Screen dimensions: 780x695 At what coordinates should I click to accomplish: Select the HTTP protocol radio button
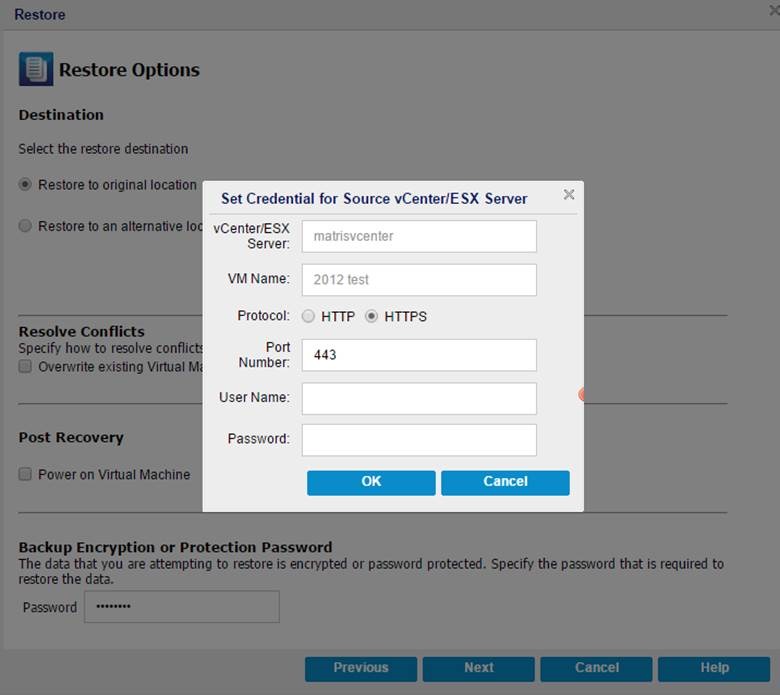click(x=308, y=316)
